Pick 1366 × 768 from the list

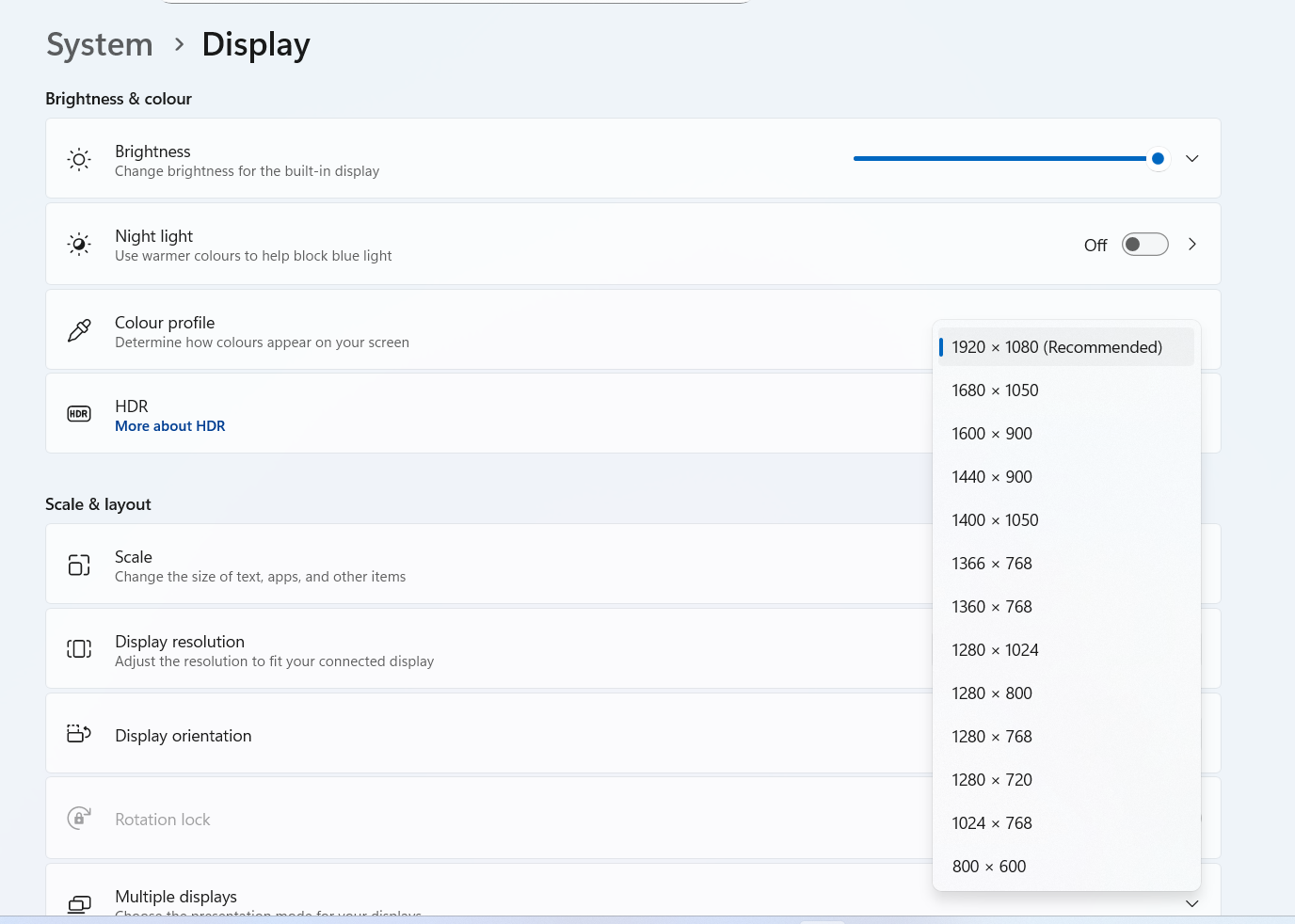pos(992,564)
